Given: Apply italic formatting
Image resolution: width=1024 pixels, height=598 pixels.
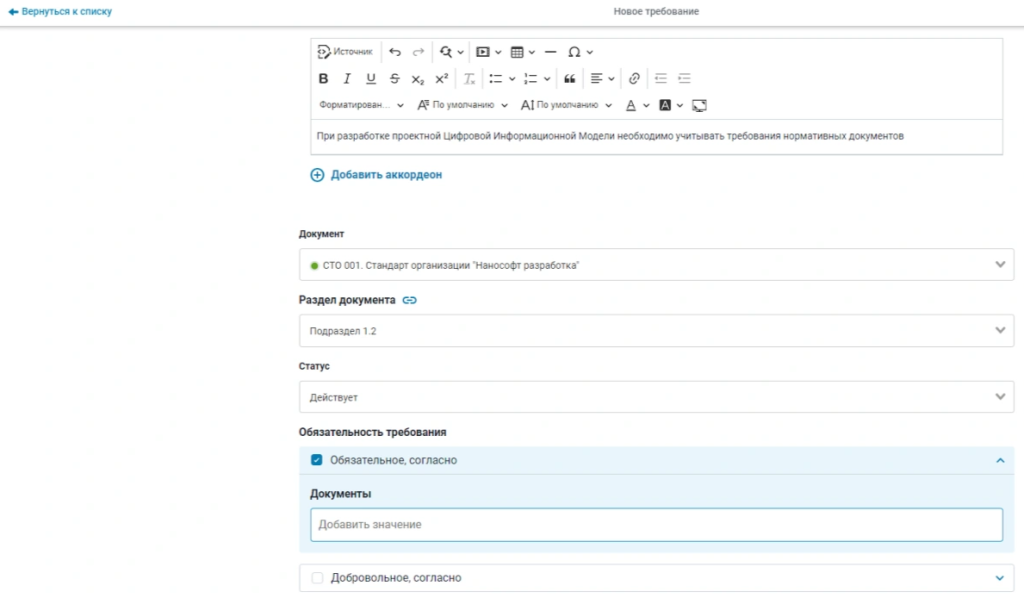Looking at the screenshot, I should [347, 78].
